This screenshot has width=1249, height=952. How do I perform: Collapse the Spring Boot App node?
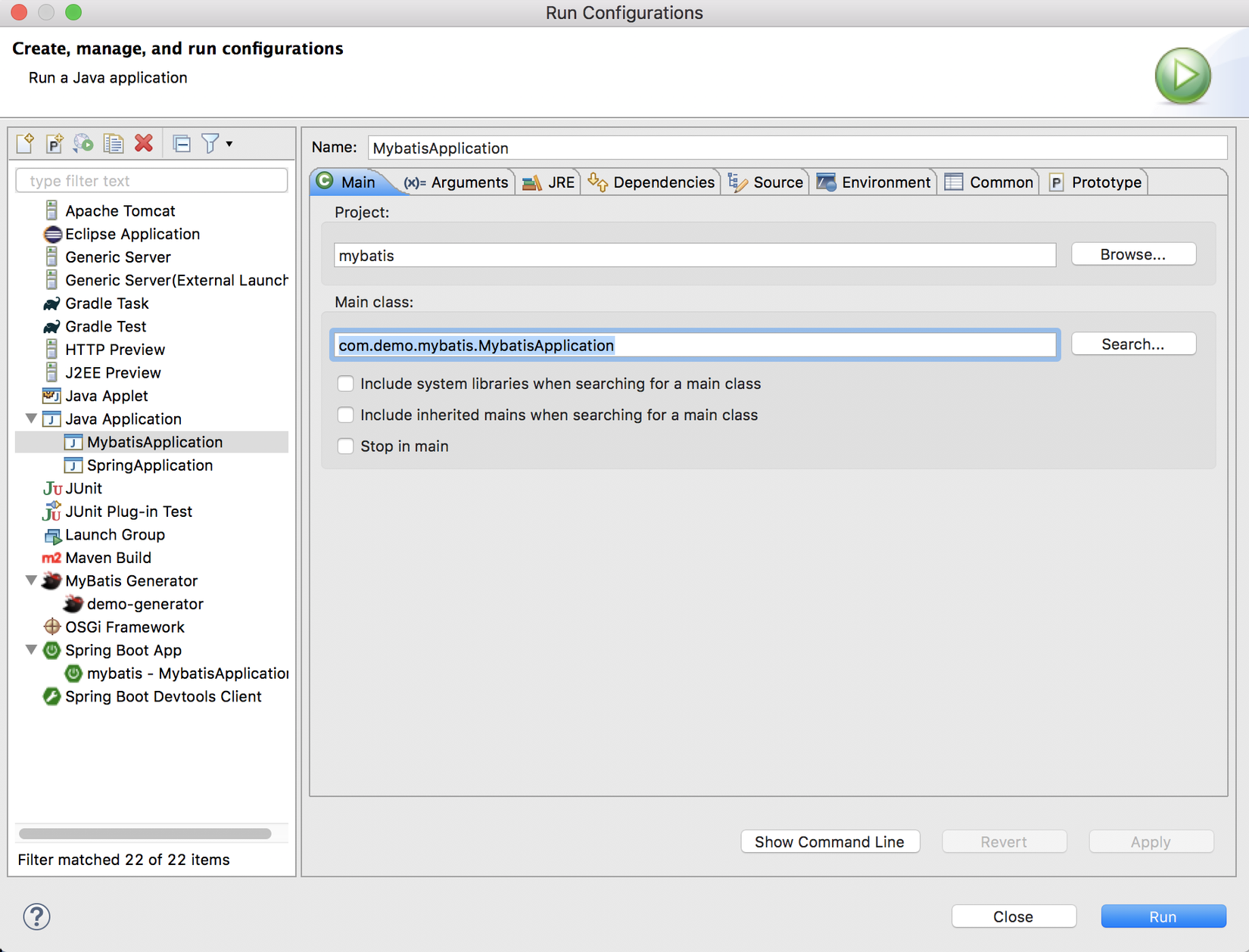point(31,650)
